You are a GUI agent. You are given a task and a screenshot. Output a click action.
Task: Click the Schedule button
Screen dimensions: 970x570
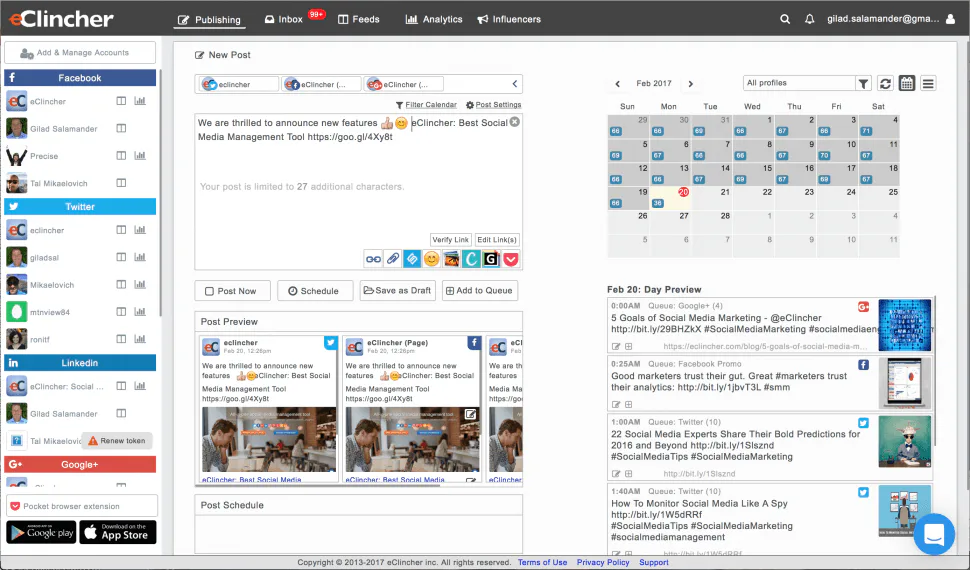[315, 291]
